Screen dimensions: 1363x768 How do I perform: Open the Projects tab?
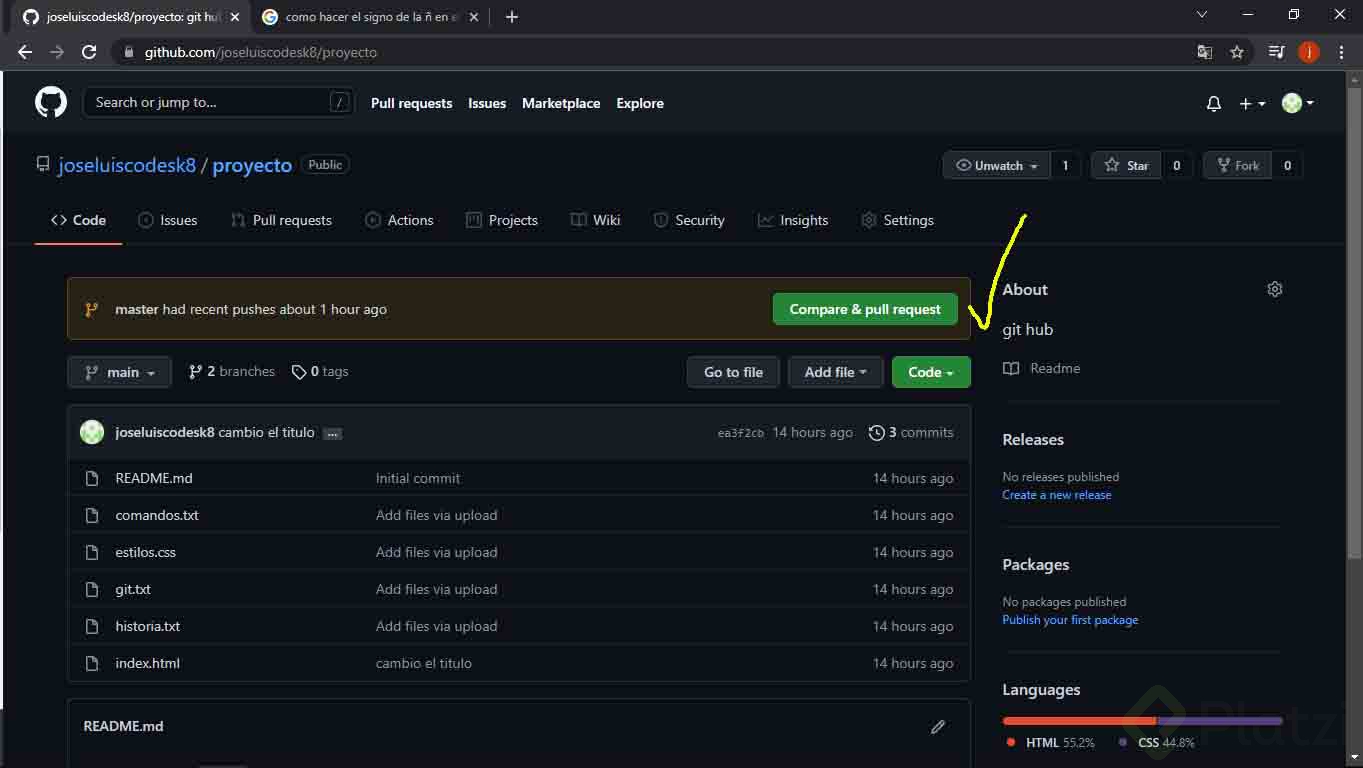(x=502, y=220)
